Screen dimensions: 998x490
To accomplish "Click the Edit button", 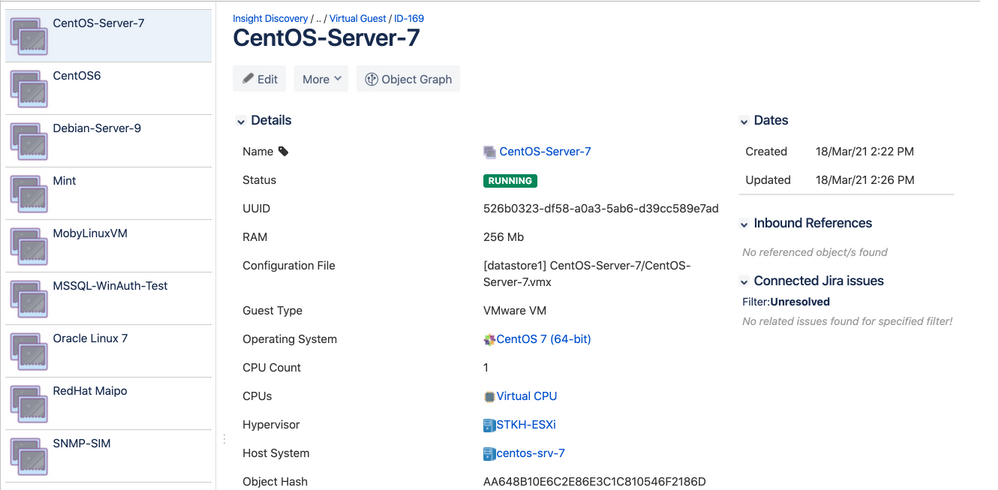I will (260, 79).
